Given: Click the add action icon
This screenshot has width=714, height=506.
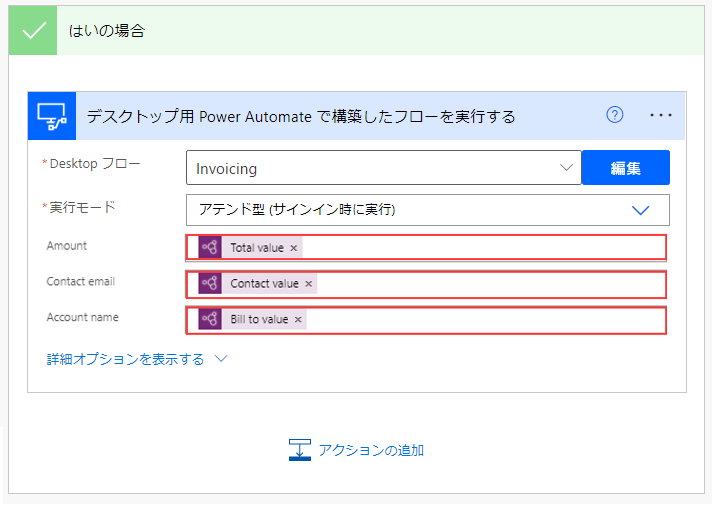Looking at the screenshot, I should tap(300, 450).
